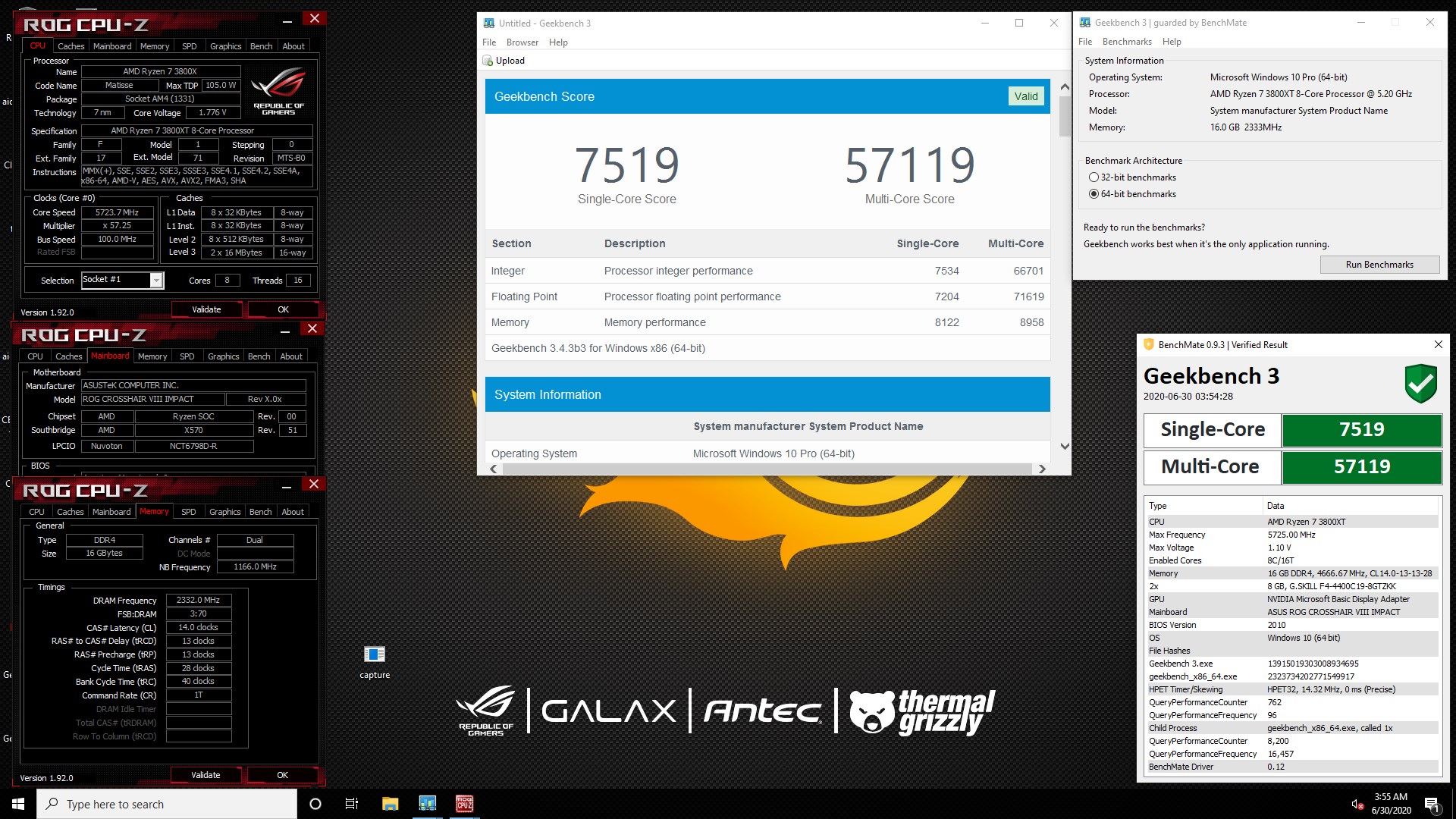Screen dimensions: 1456x819
Task: Click OK in top CPU-Z window
Action: tap(283, 309)
